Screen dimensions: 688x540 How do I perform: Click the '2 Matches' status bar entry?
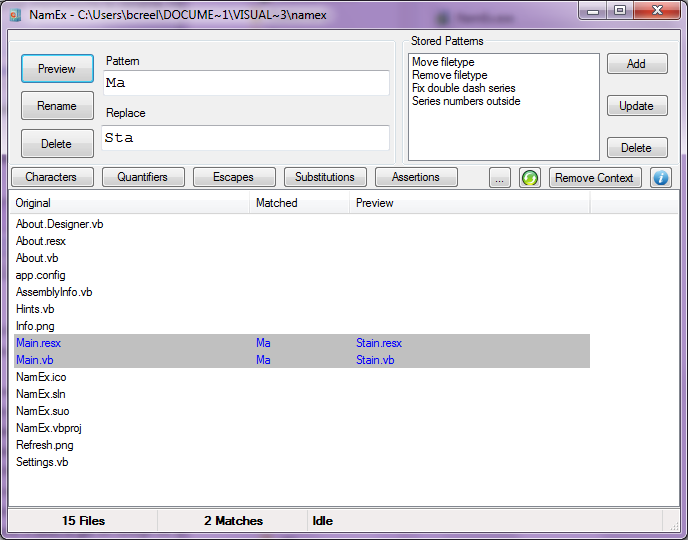coord(233,521)
